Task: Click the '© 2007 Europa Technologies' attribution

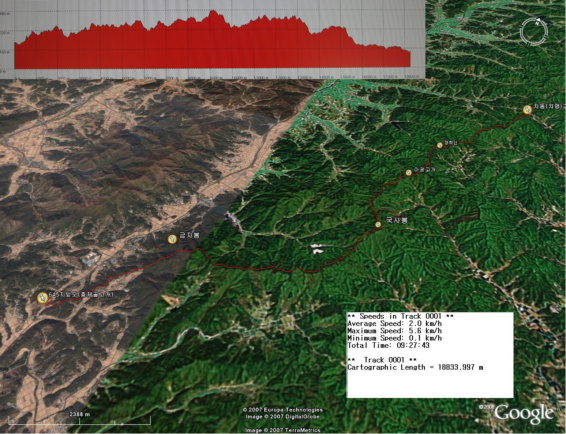Action: [283, 410]
